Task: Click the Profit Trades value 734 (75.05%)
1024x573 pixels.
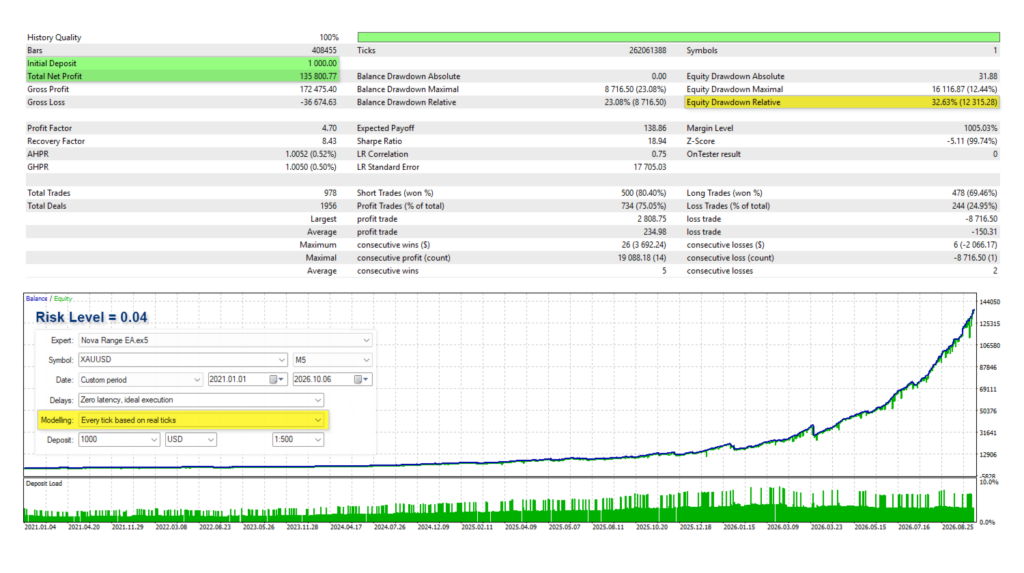Action: click(643, 206)
